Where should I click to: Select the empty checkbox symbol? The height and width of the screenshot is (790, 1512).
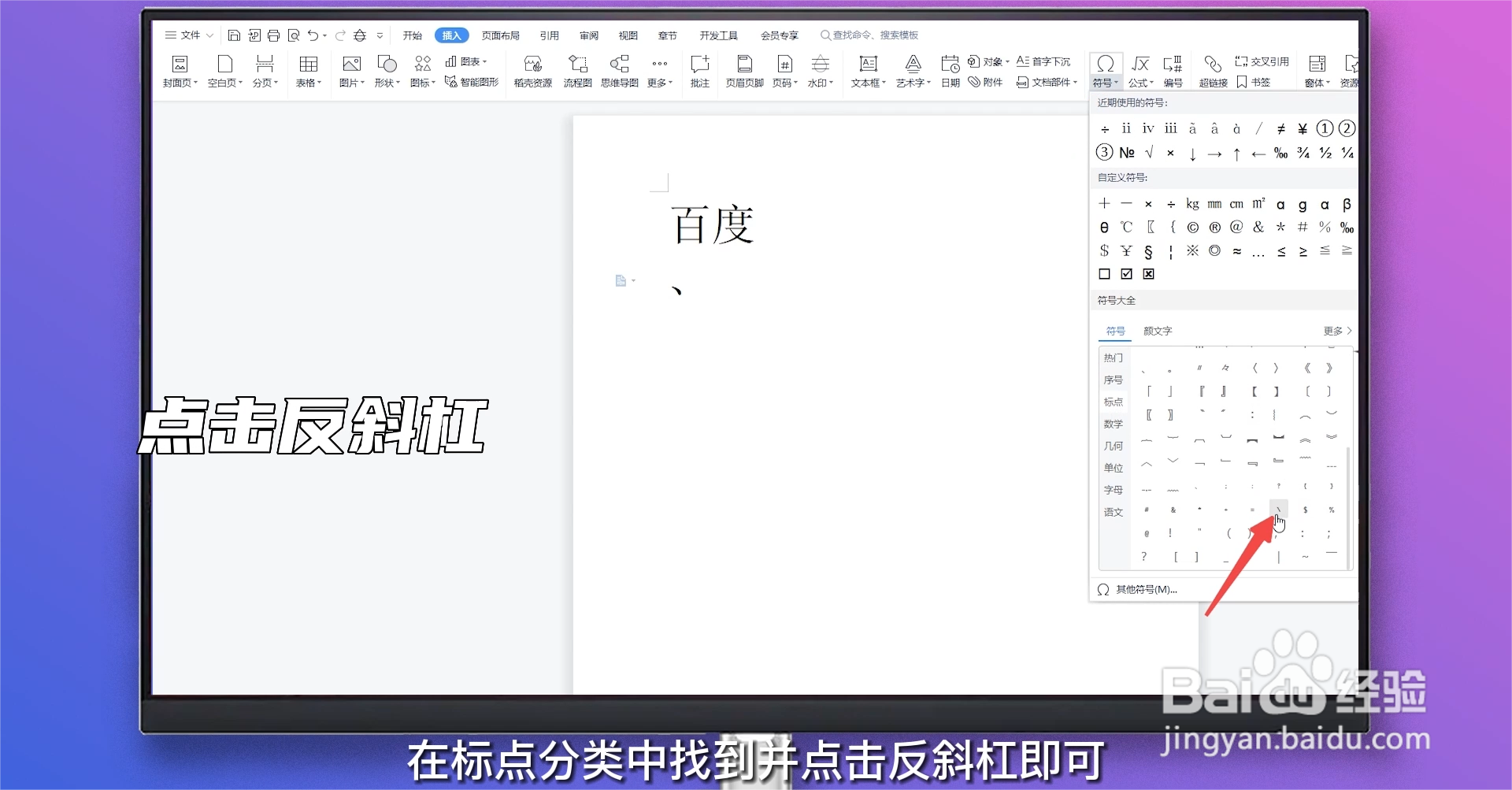(x=1104, y=274)
